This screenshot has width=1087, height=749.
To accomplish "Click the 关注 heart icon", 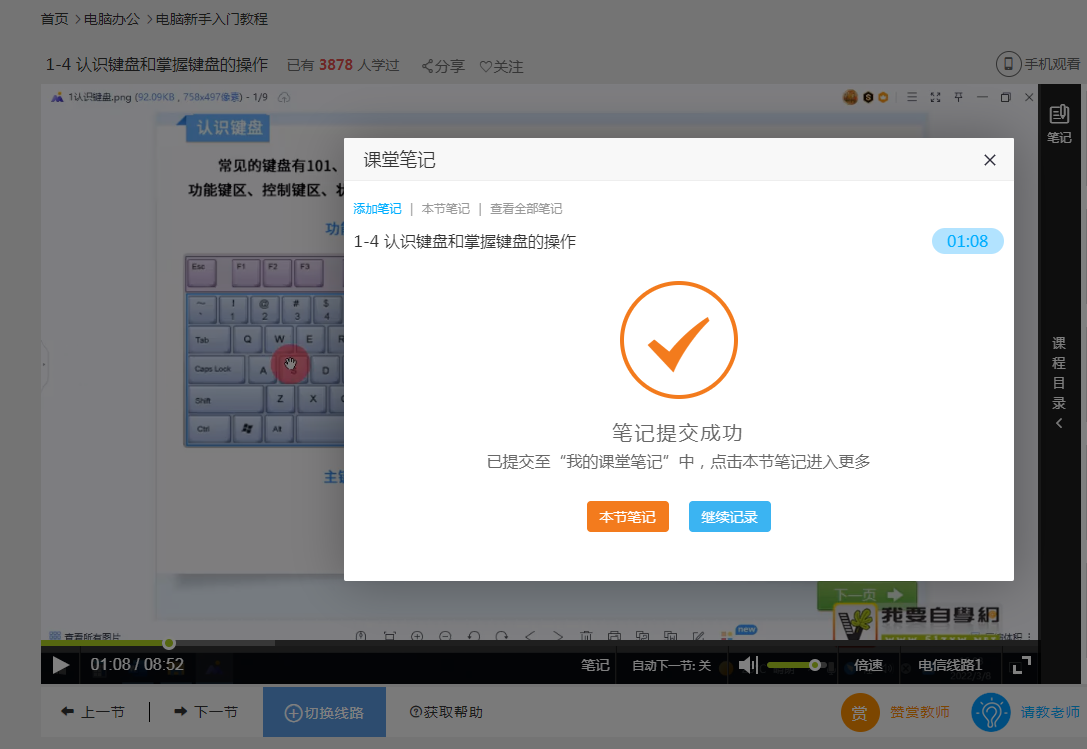I will pyautogui.click(x=486, y=66).
